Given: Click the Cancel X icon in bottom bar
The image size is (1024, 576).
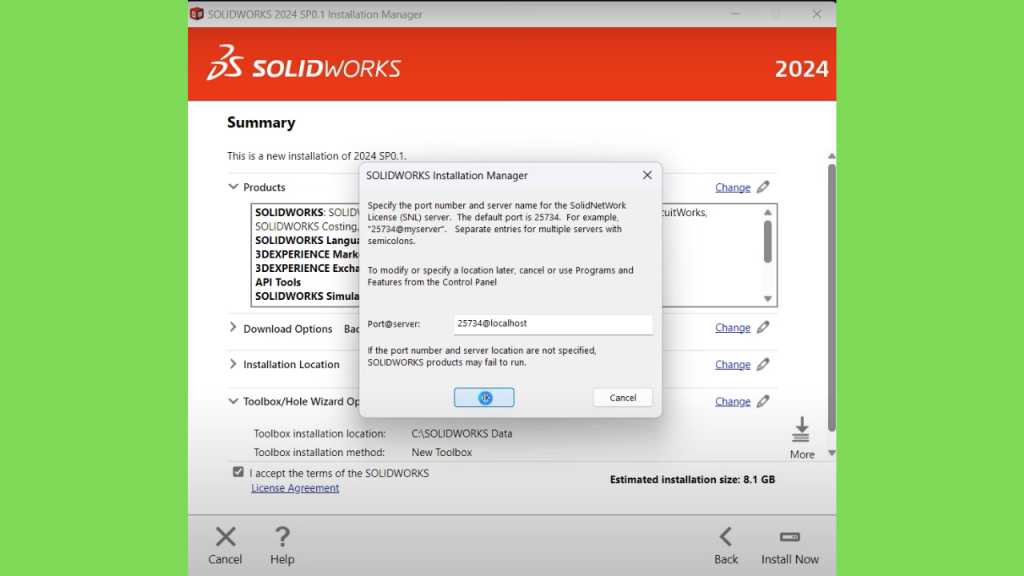Looking at the screenshot, I should tap(225, 537).
